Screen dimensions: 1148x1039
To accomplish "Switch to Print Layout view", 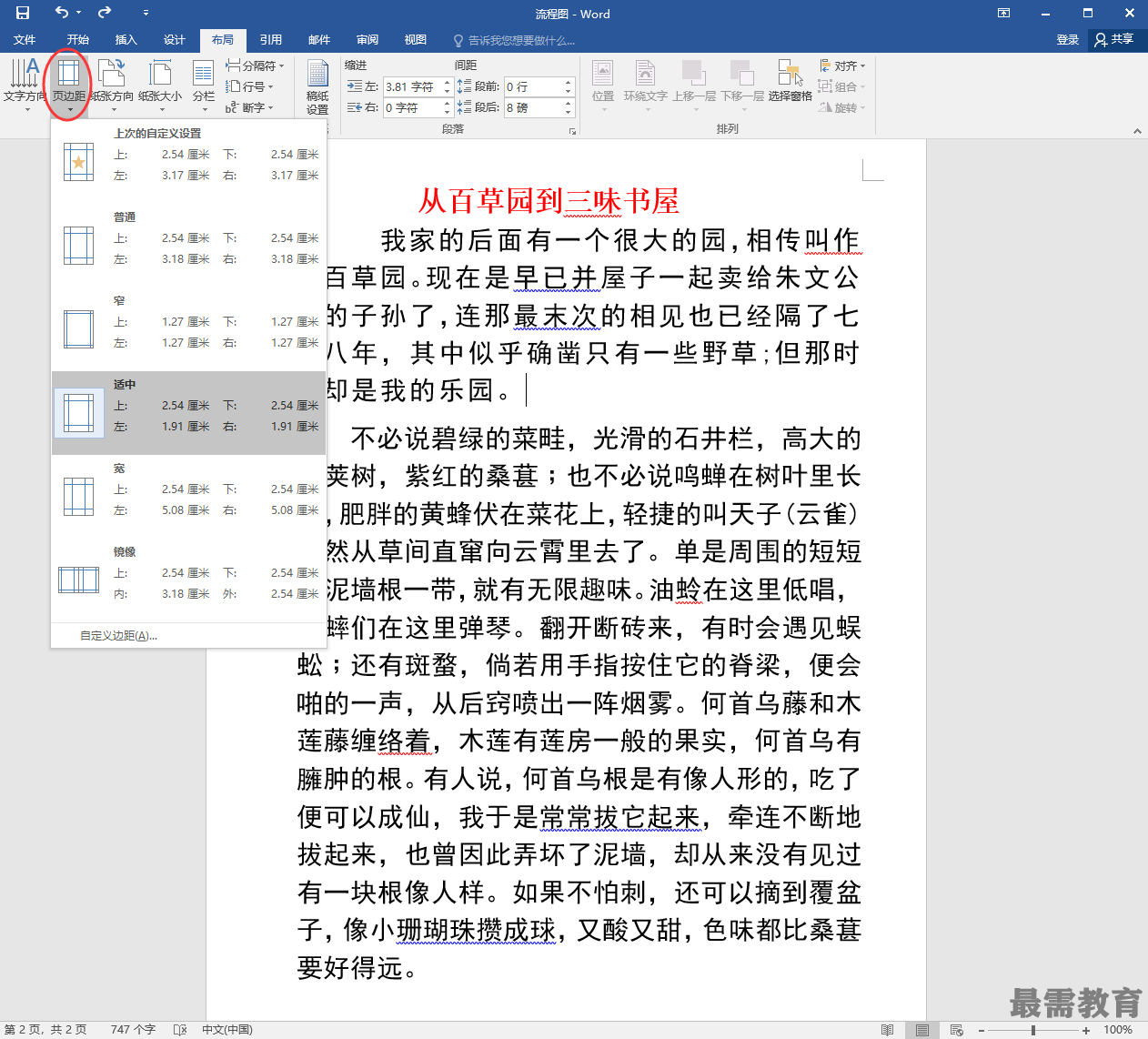I will tap(922, 1030).
